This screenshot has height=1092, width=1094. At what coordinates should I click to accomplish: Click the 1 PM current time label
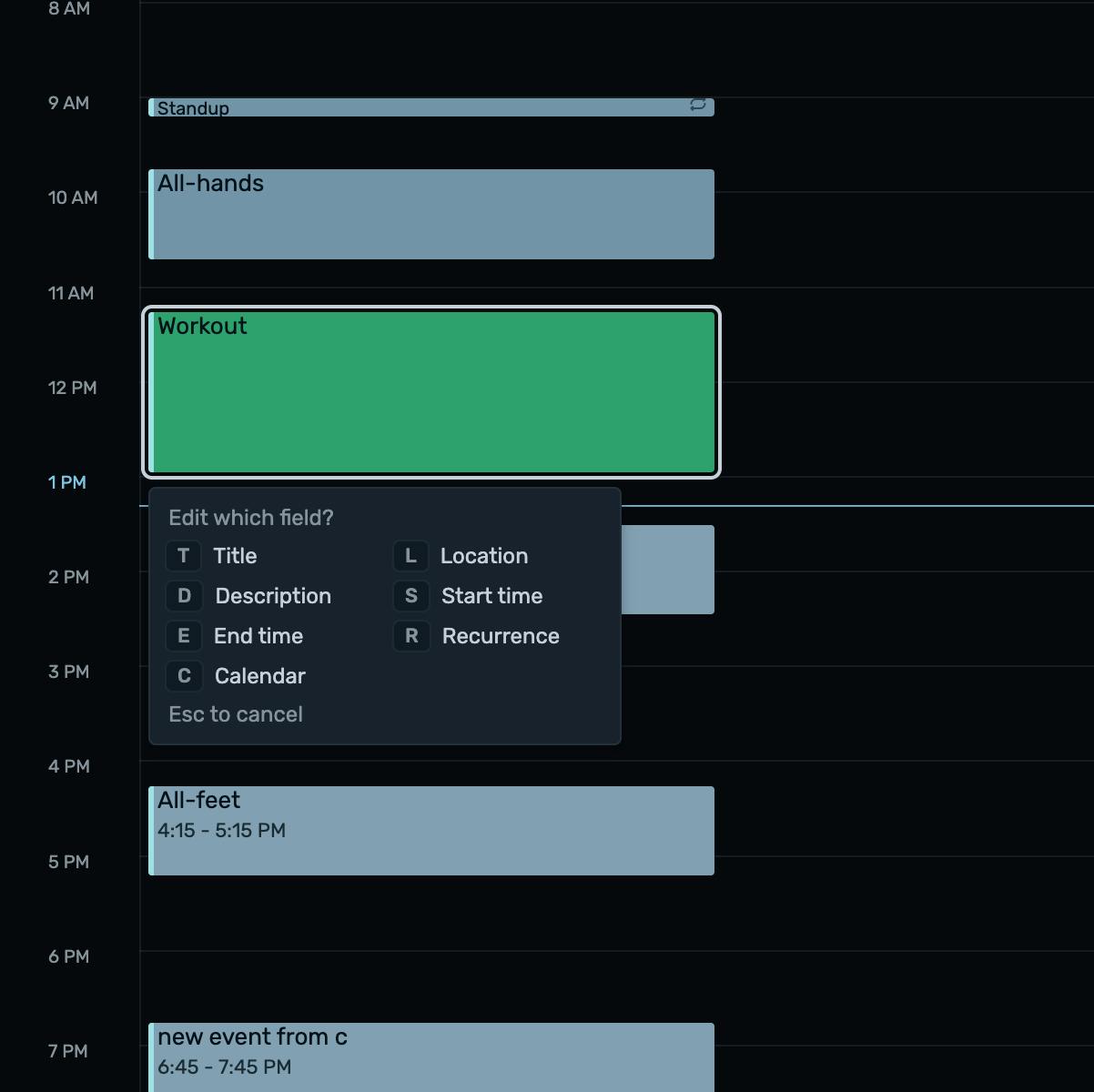click(67, 482)
